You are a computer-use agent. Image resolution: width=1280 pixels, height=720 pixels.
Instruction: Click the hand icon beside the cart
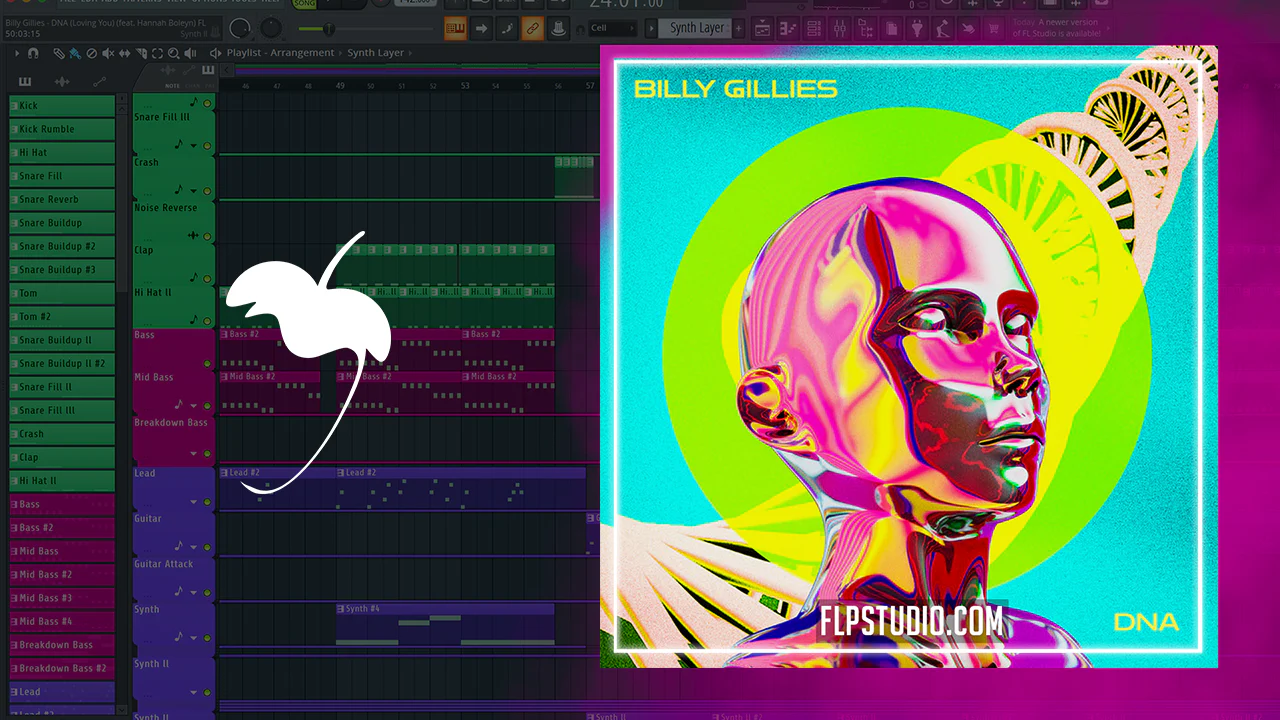point(968,28)
